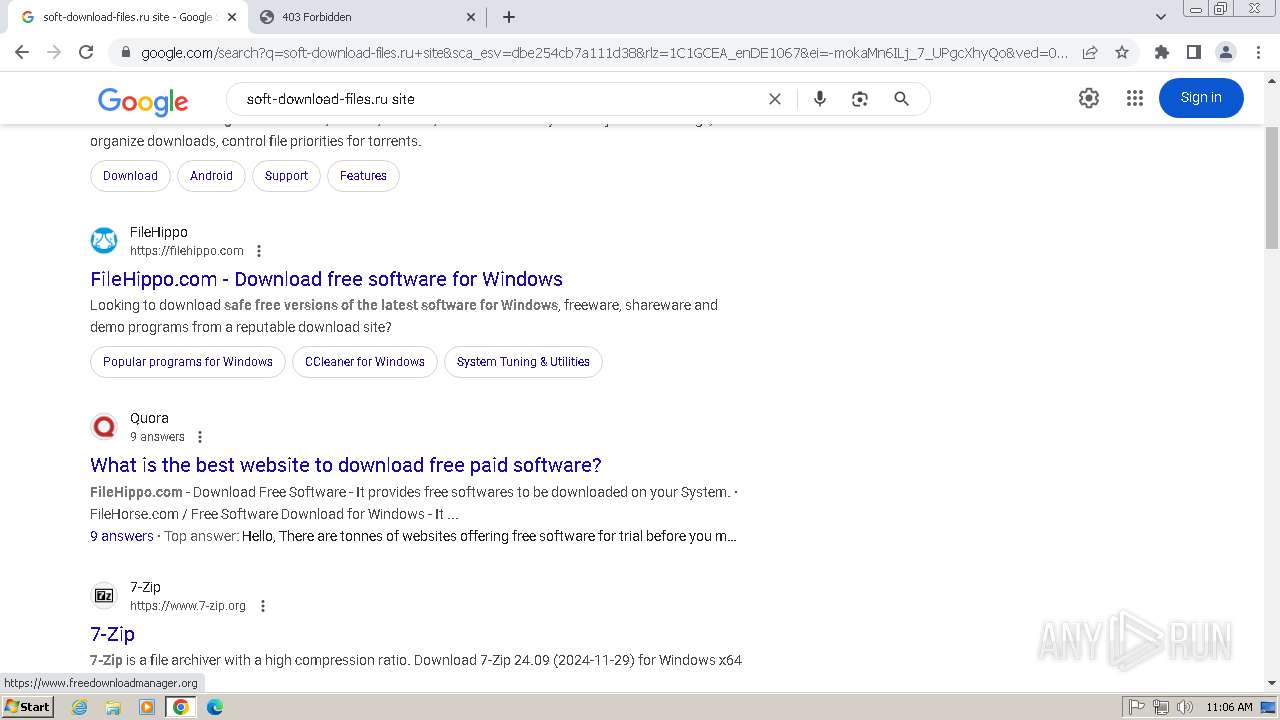
Task: Click the scrollbar down arrow
Action: 1272,683
